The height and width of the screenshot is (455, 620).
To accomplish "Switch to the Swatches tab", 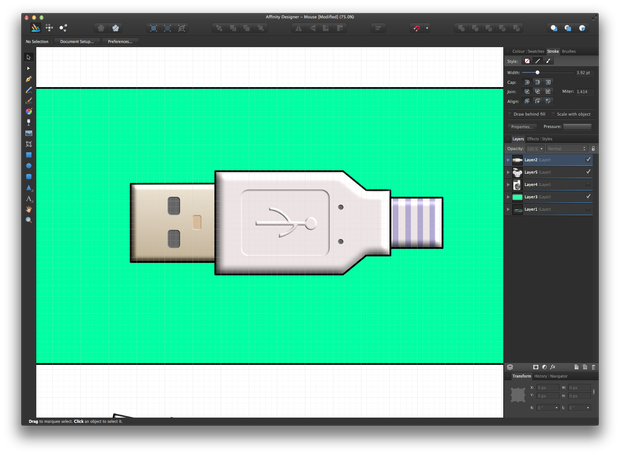I will [536, 51].
